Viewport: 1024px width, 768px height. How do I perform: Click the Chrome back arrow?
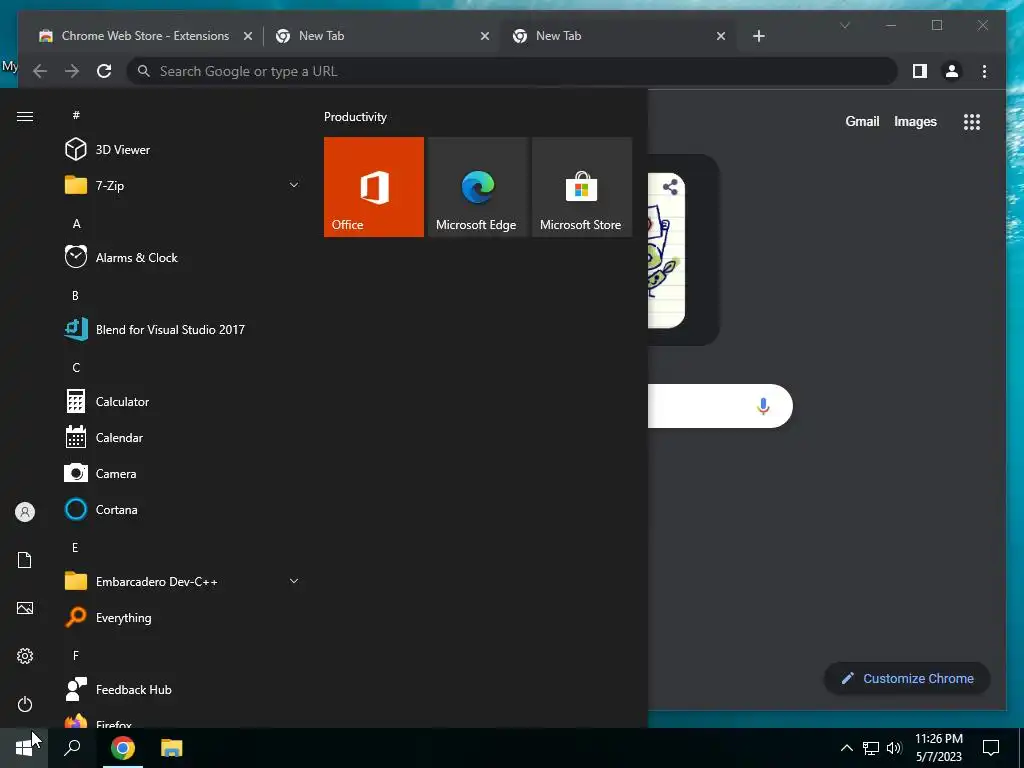(x=40, y=71)
